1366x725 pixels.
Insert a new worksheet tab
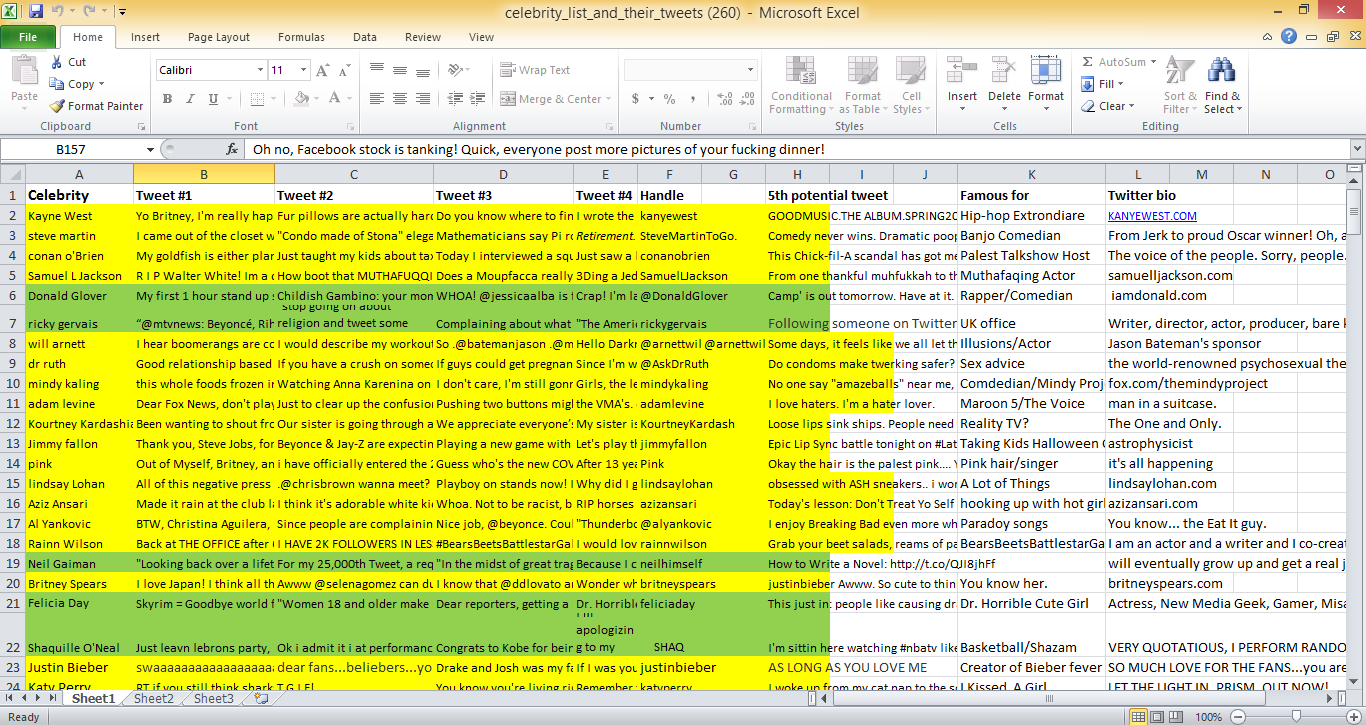[261, 699]
